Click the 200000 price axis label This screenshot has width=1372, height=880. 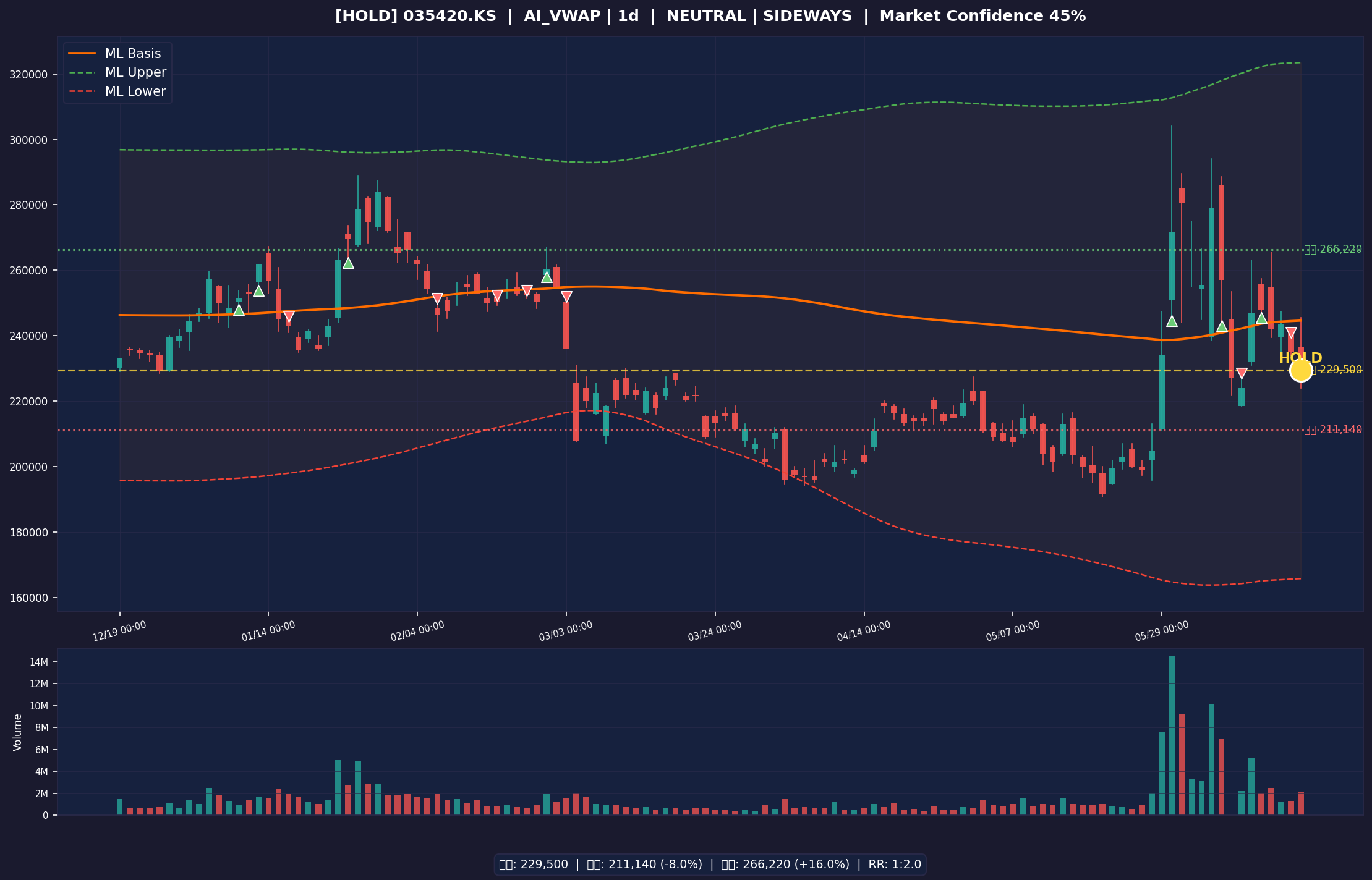30,467
